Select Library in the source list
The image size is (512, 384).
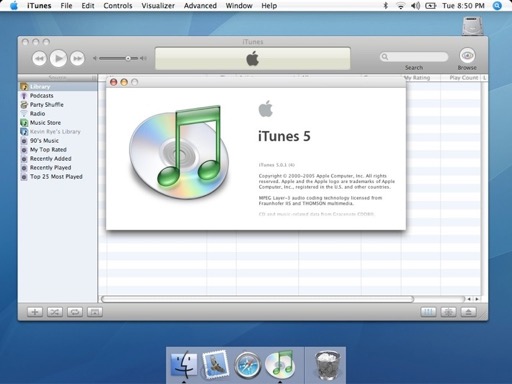pyautogui.click(x=58, y=87)
